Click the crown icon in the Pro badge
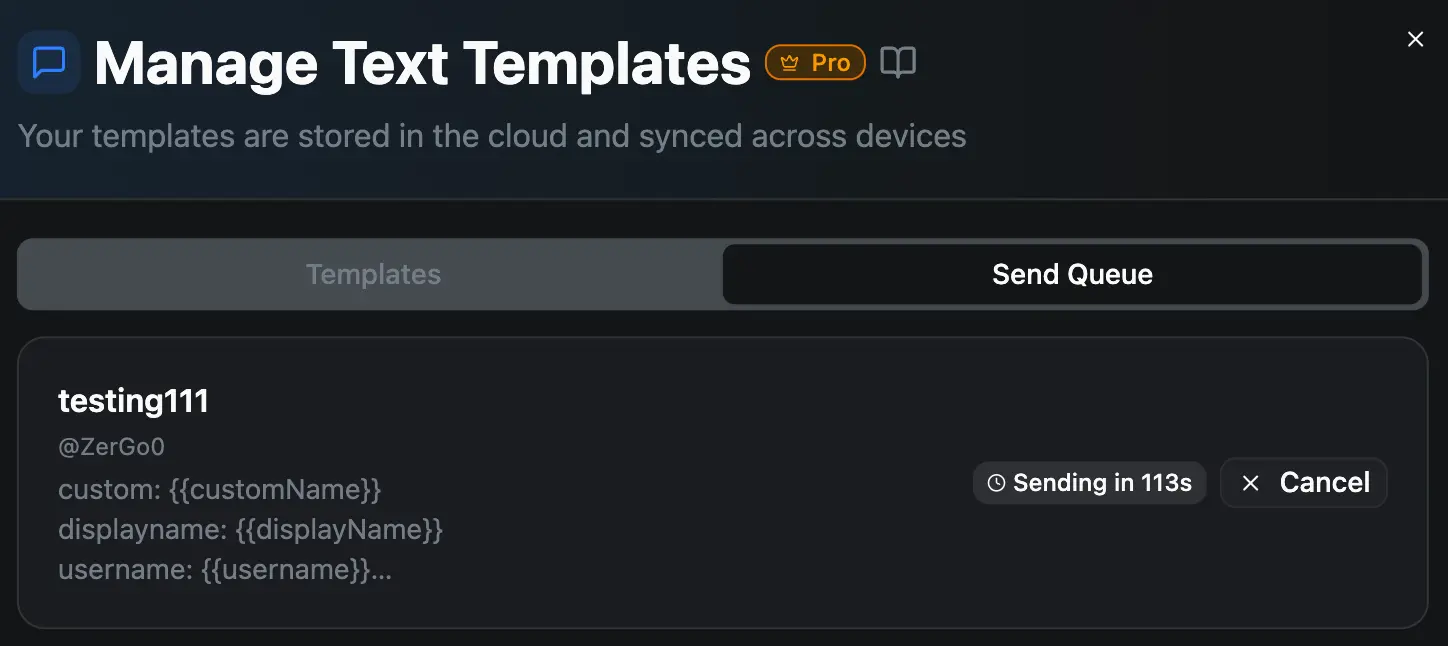The width and height of the screenshot is (1448, 646). coord(789,61)
